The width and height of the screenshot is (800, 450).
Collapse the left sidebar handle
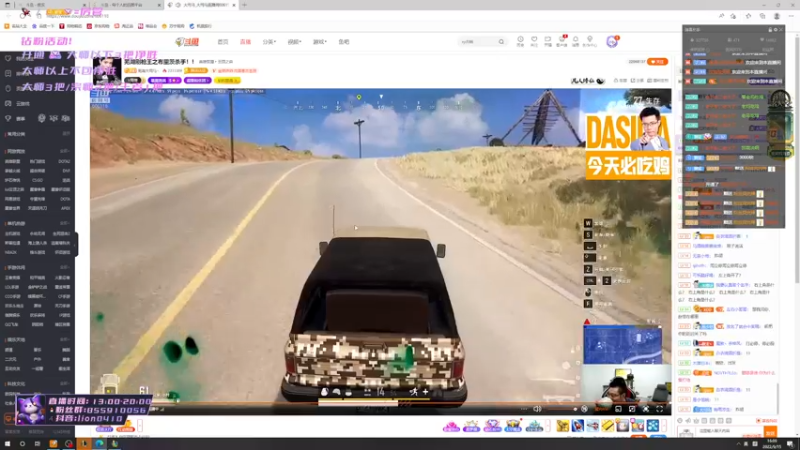(x=77, y=244)
